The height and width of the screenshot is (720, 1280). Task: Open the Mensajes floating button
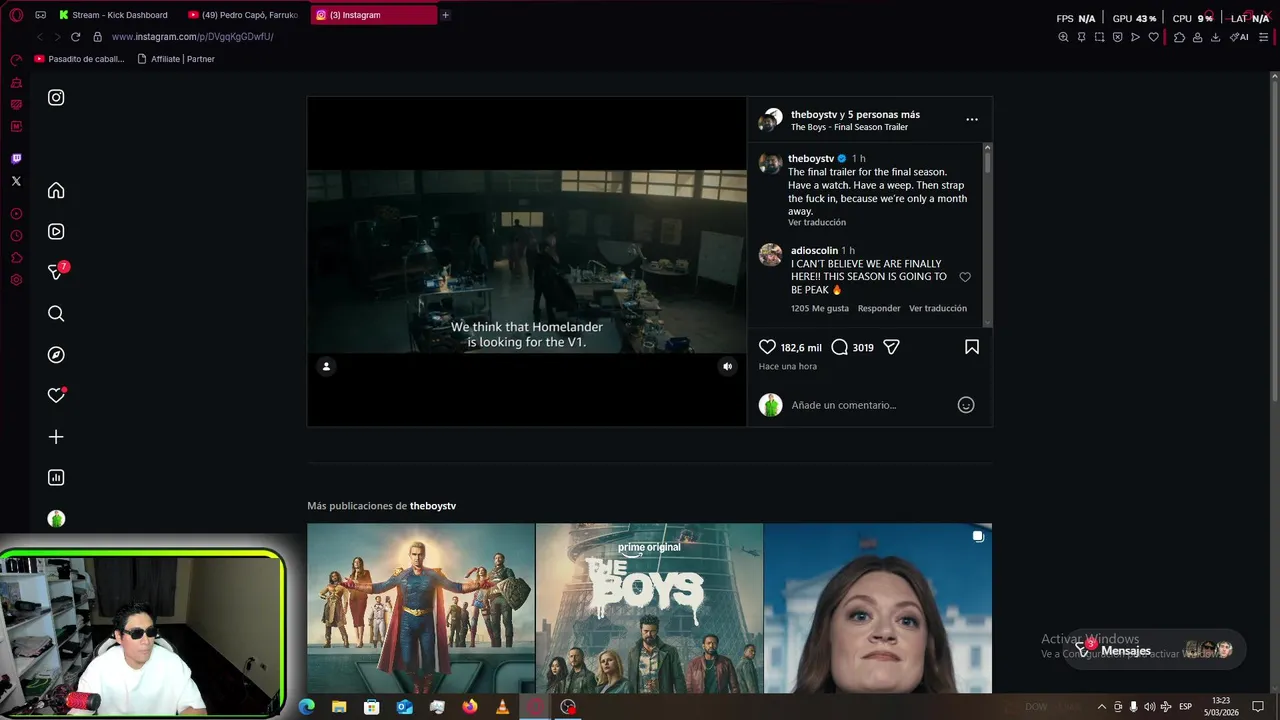pos(1155,650)
